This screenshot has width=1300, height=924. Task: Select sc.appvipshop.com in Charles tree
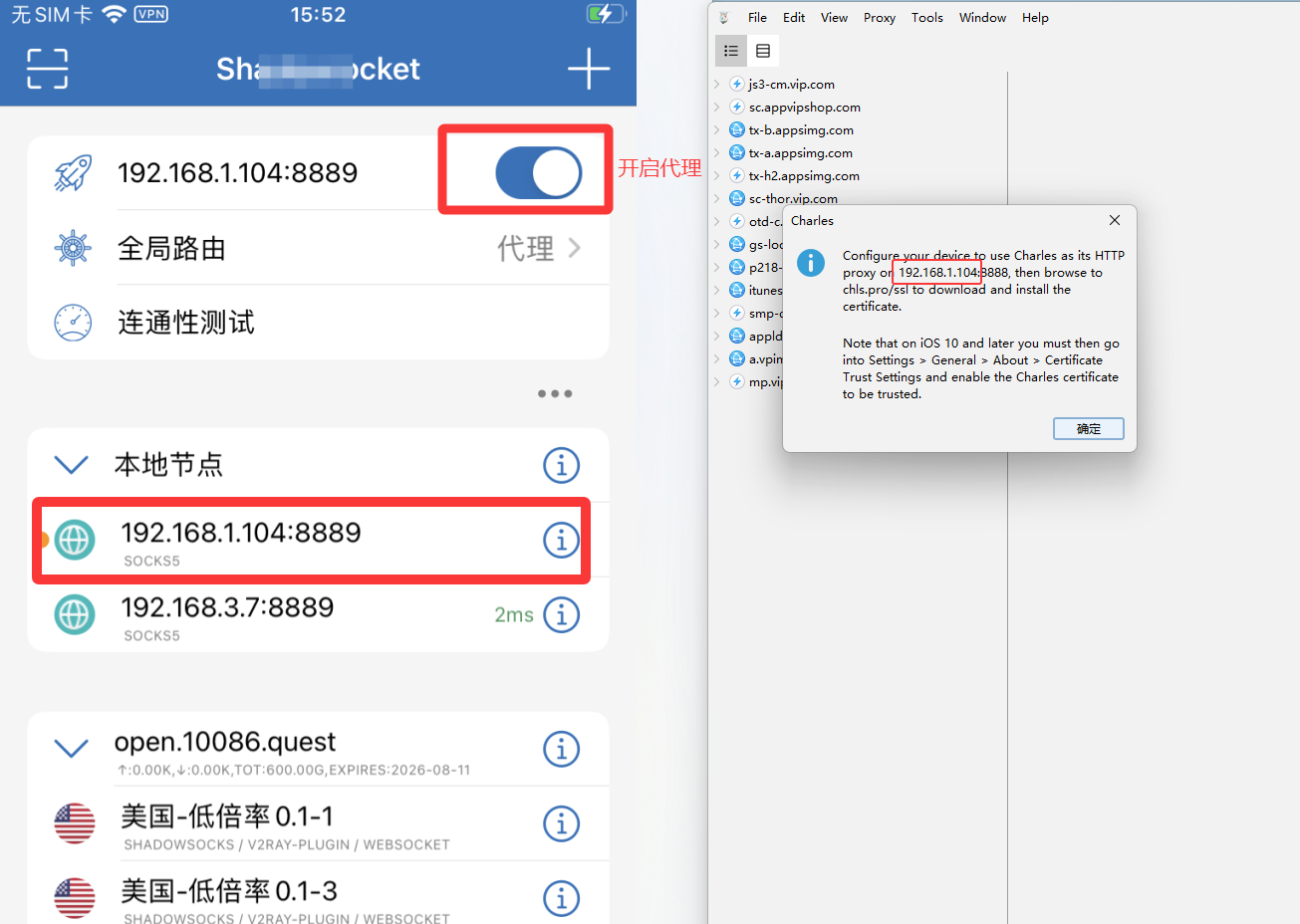(805, 108)
